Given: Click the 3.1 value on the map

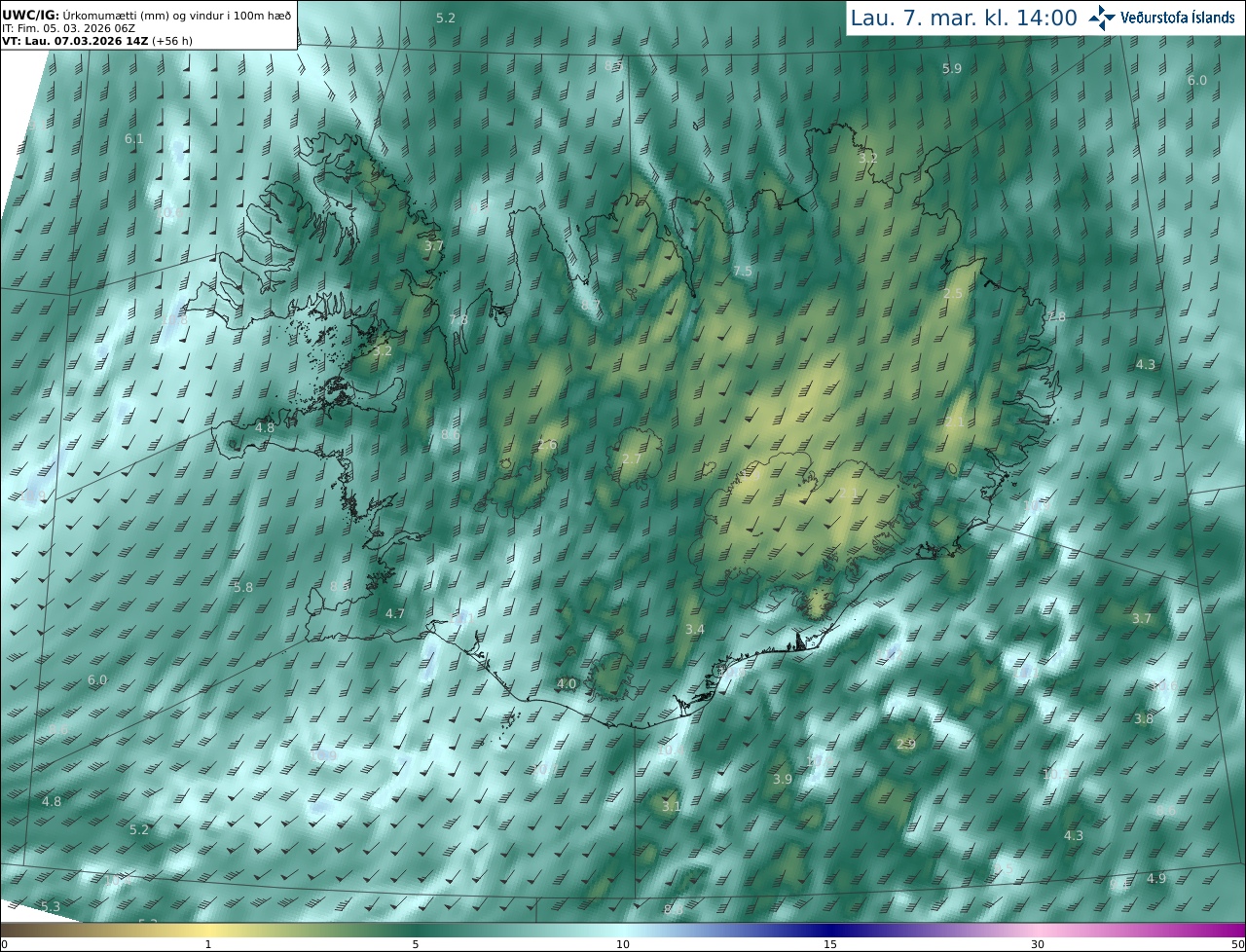Looking at the screenshot, I should pos(671,806).
